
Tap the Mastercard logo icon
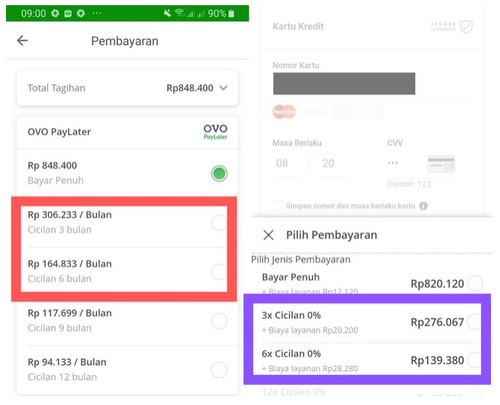pyautogui.click(x=284, y=112)
